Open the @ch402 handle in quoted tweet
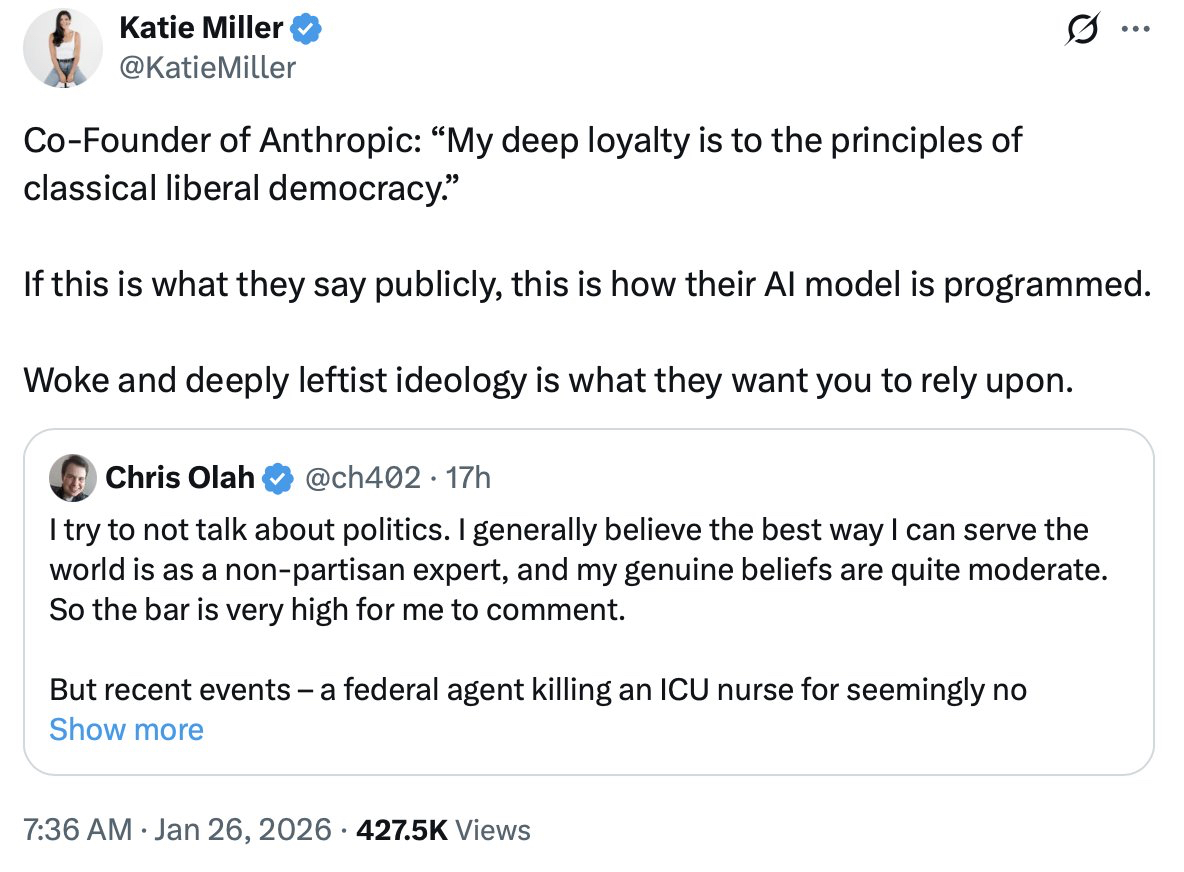Viewport: 1184px width, 872px height. (361, 478)
